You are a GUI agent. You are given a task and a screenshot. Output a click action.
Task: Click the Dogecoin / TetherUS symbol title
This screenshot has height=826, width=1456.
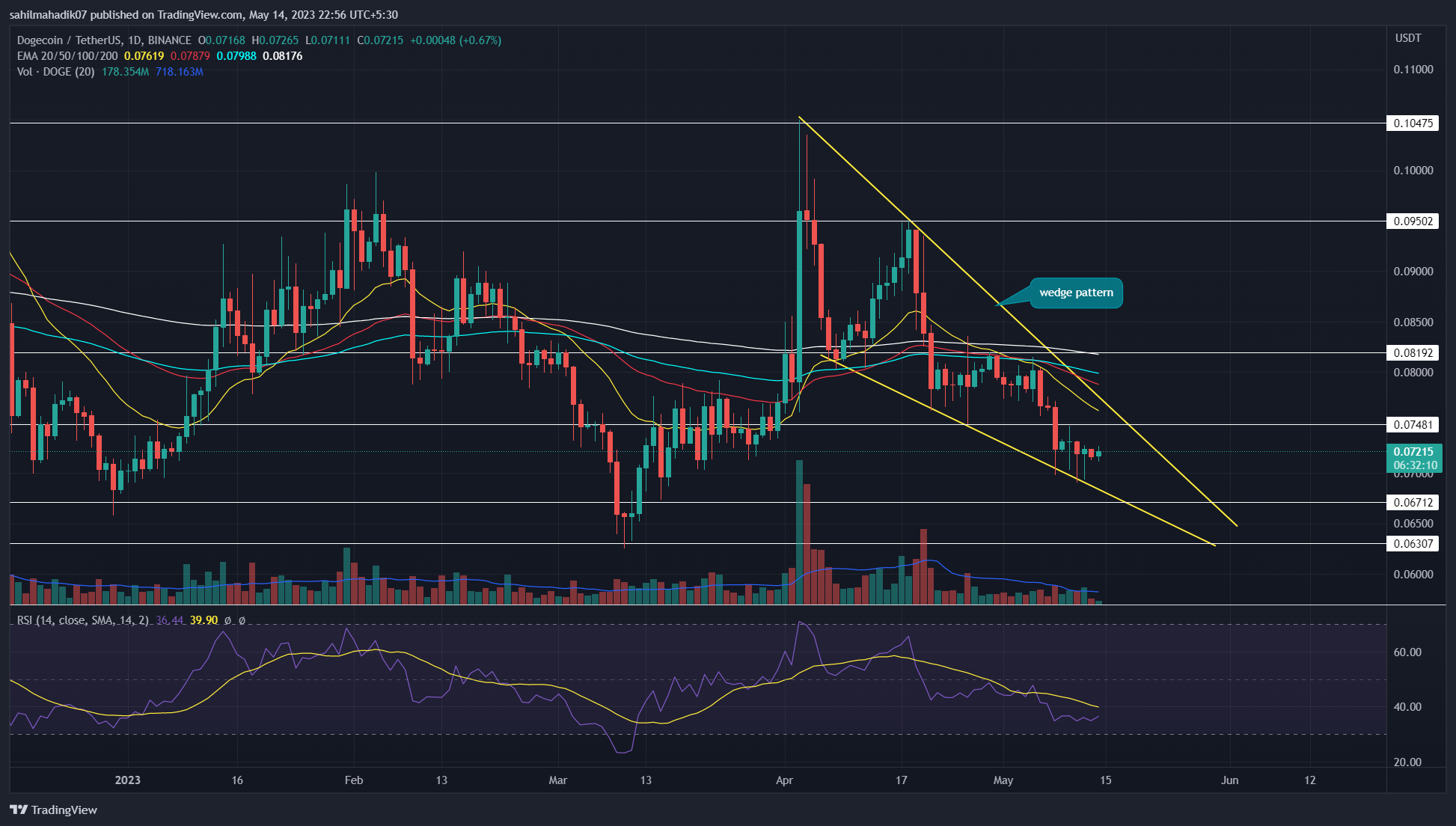104,40
